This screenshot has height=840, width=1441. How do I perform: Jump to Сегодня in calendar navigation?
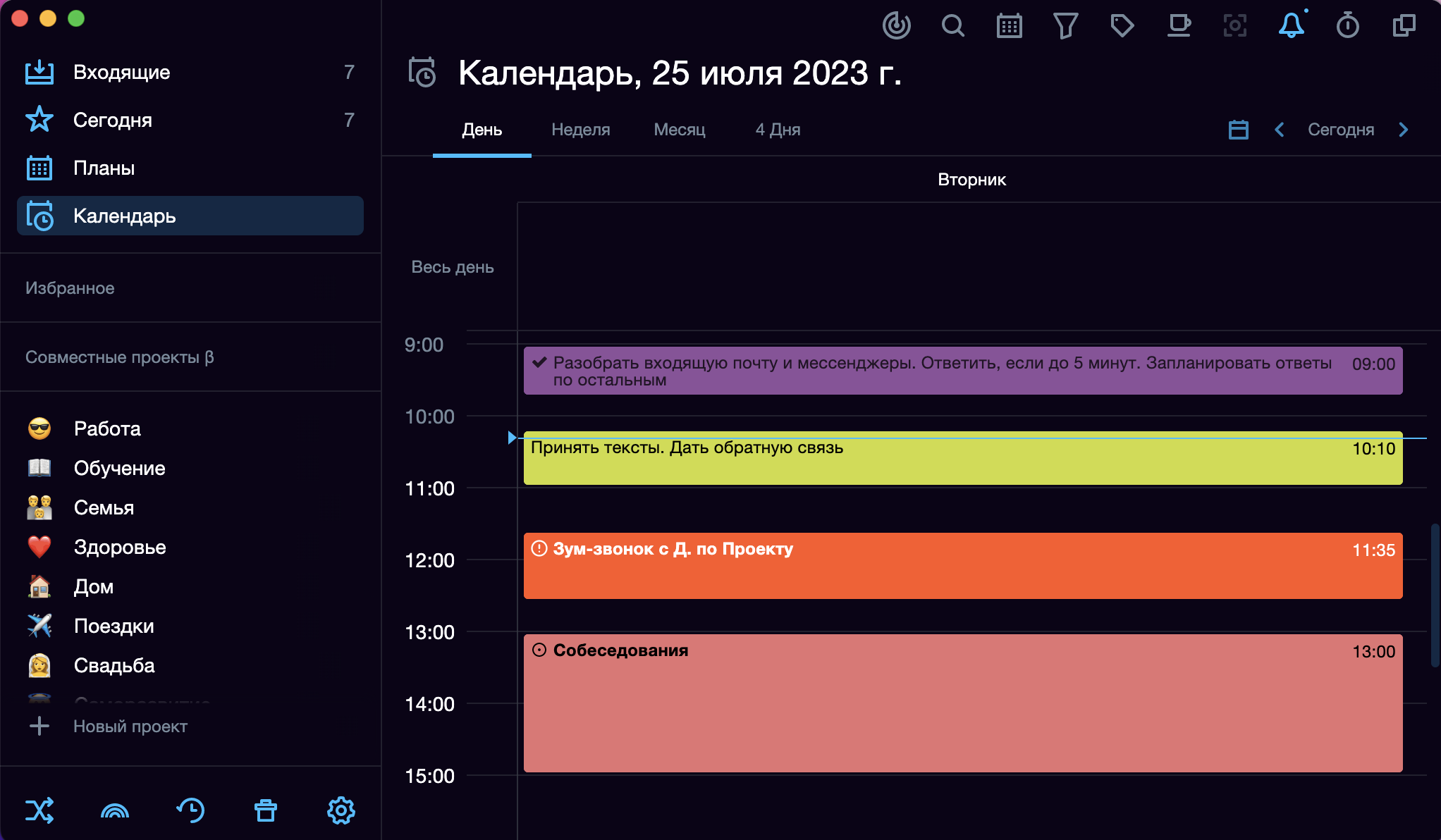coord(1341,130)
